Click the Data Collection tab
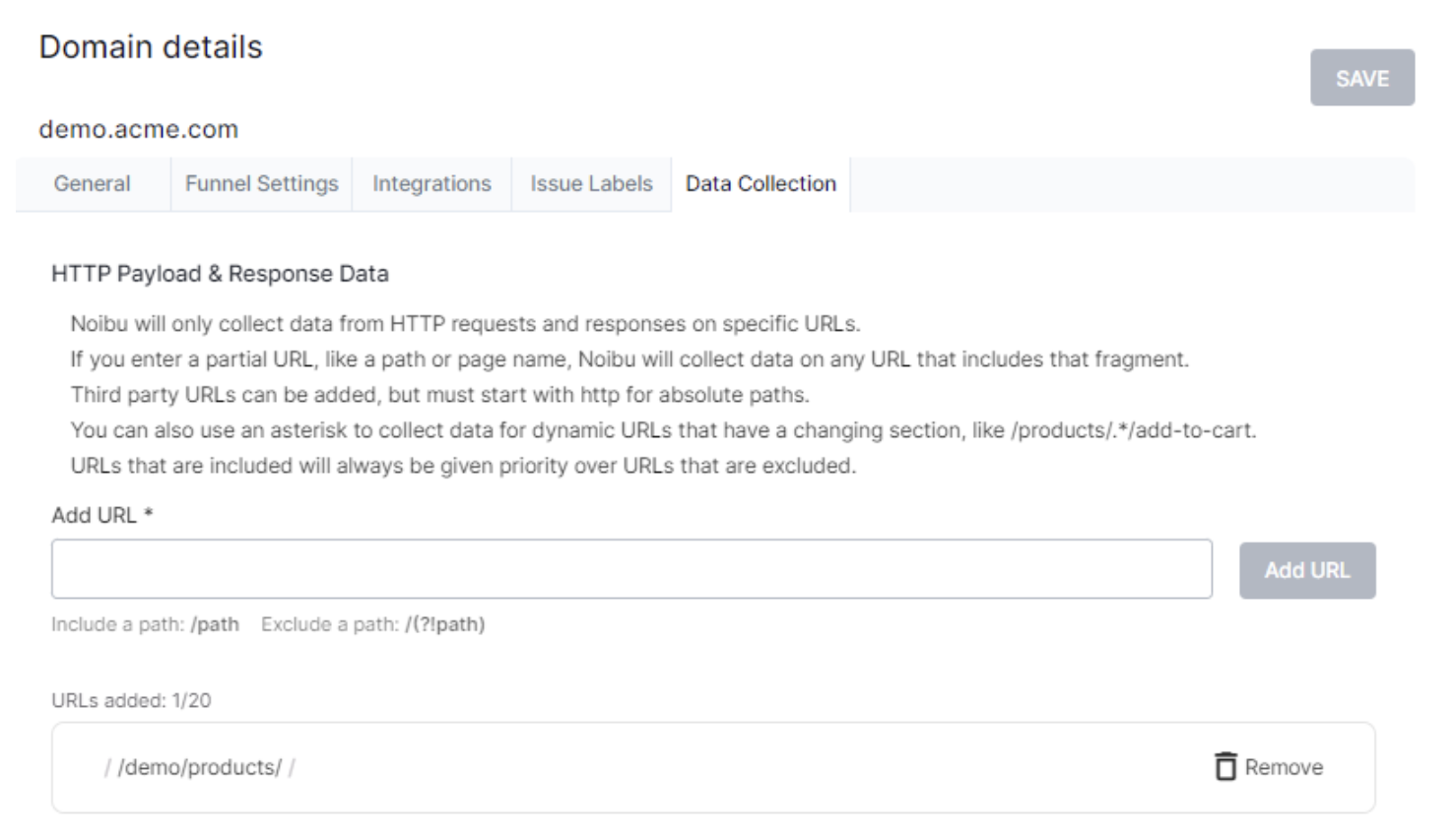The image size is (1456, 837). coord(761,184)
